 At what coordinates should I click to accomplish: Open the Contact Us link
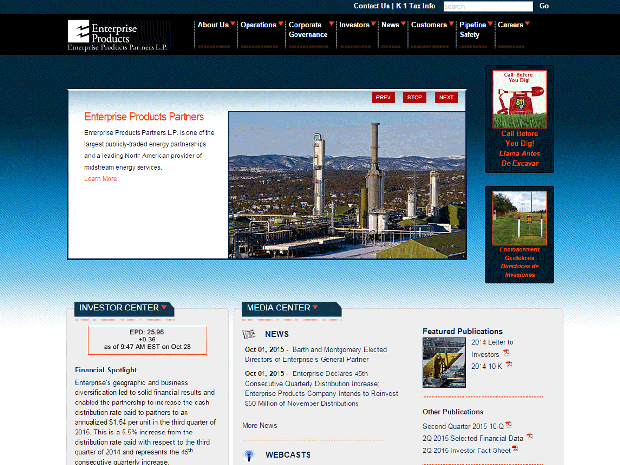click(x=371, y=6)
